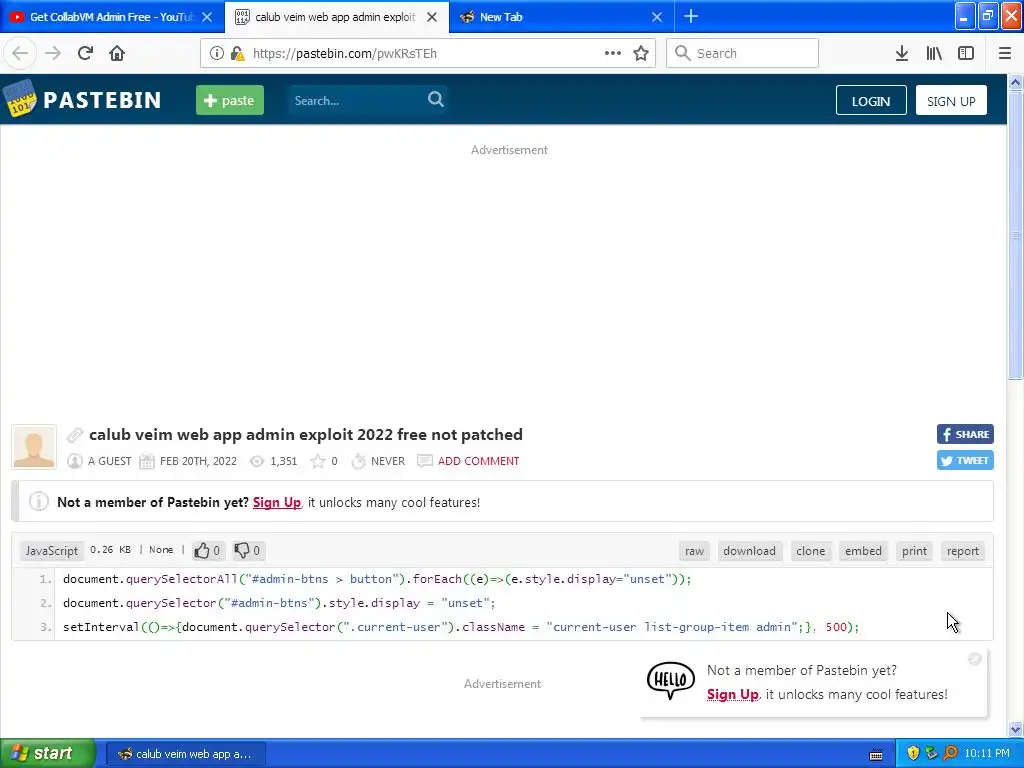
Task: Close the New Tab tab
Action: pos(657,17)
